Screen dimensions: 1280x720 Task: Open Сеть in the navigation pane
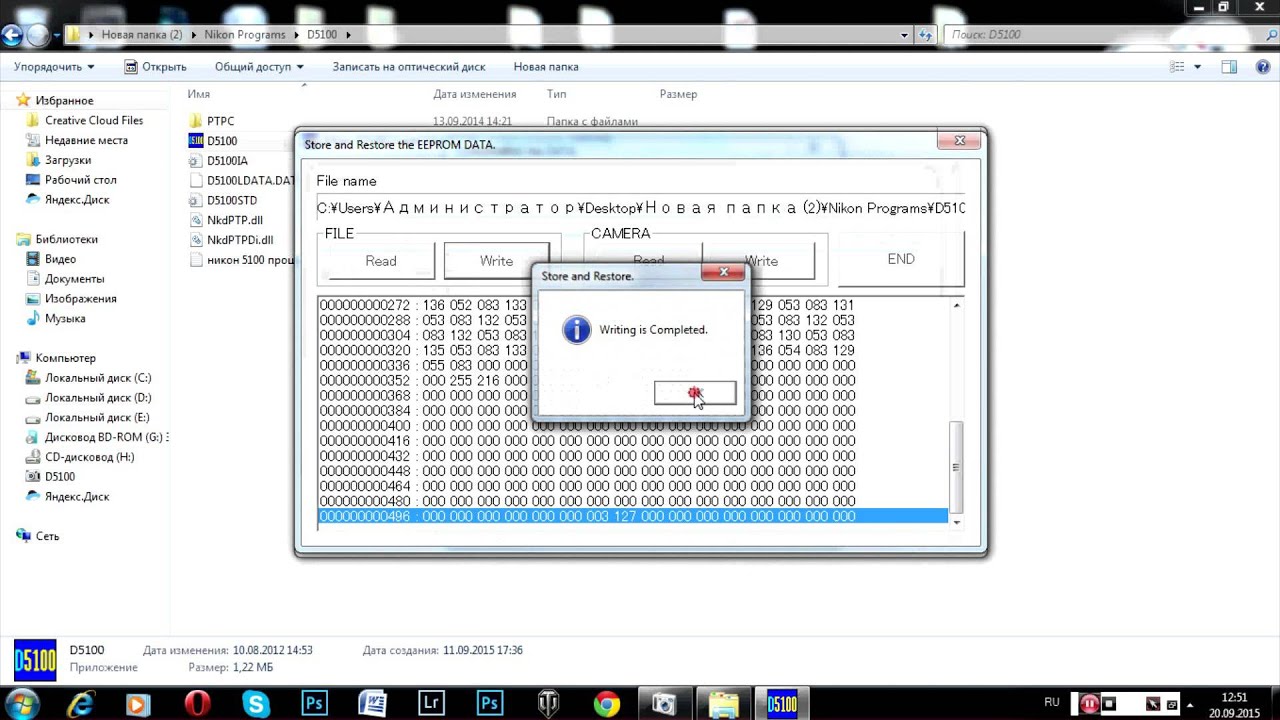[47, 536]
